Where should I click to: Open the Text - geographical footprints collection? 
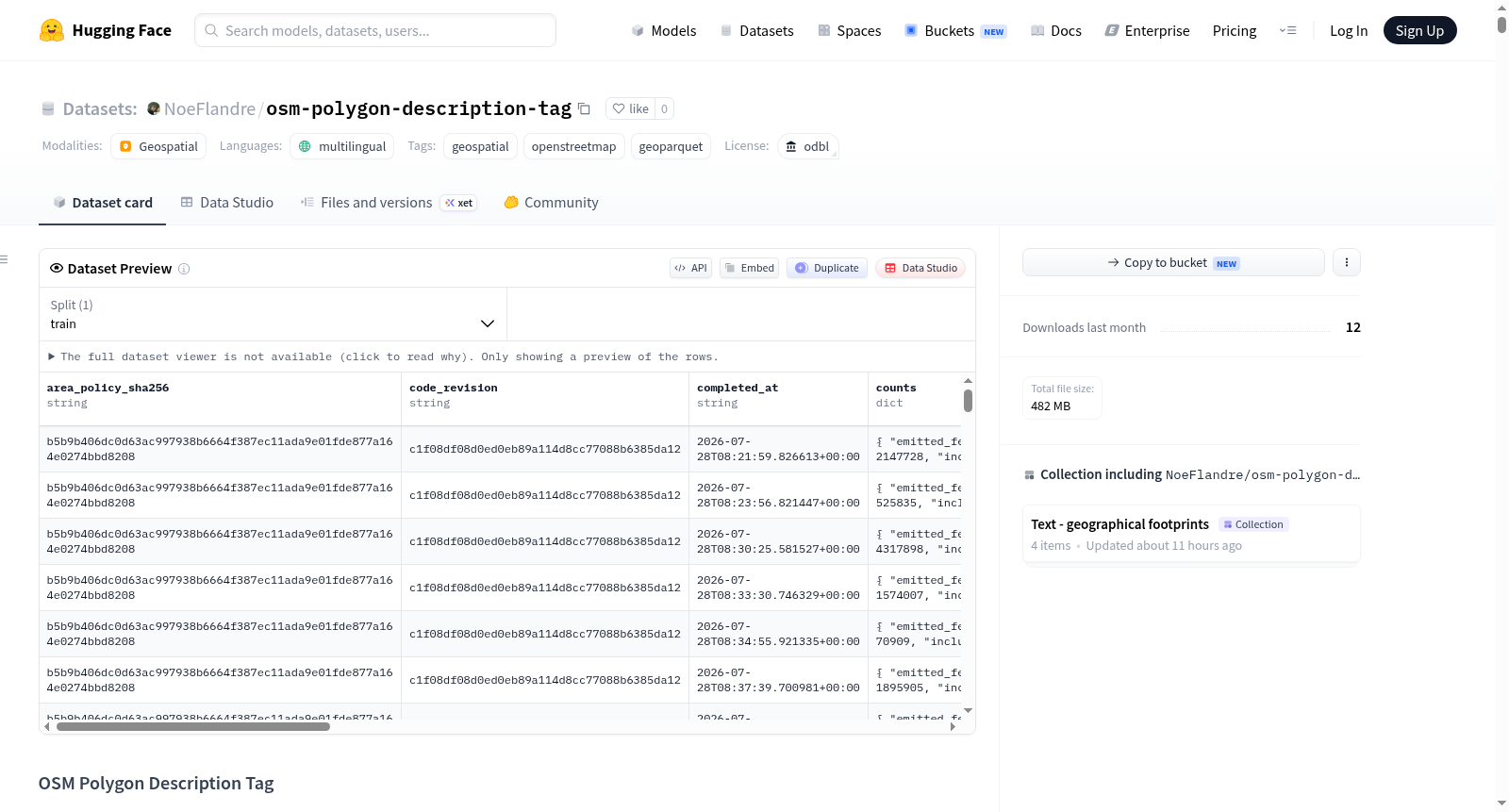coord(1191,534)
